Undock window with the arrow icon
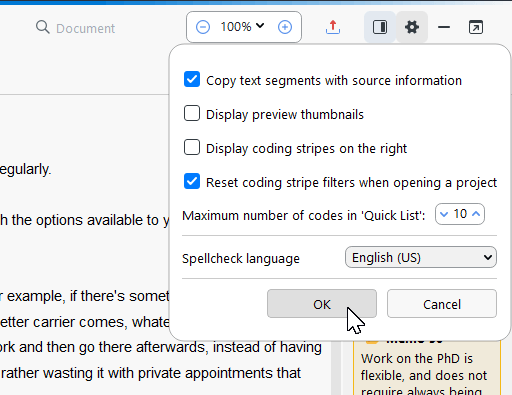This screenshot has width=512, height=395. (x=476, y=27)
